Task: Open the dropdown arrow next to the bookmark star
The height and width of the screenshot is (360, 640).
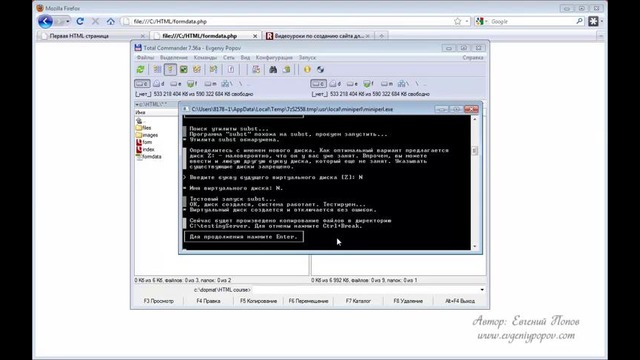Action: [x=467, y=21]
